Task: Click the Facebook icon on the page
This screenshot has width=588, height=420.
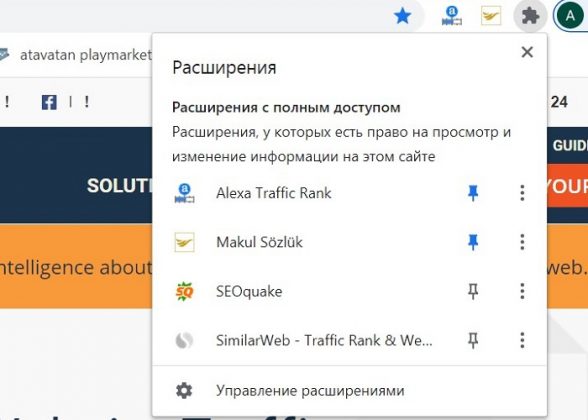Action: coord(49,102)
